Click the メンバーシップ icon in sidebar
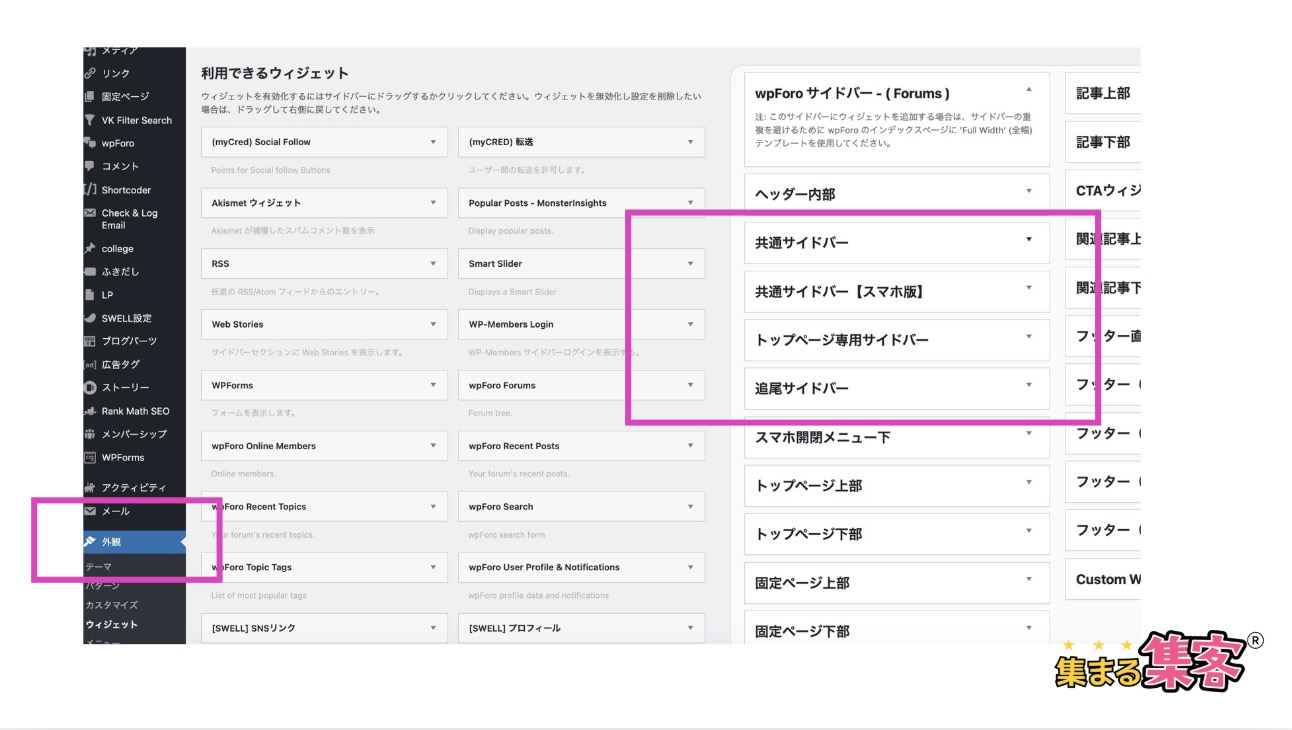Screen dimensions: 1292x730 click(90, 434)
